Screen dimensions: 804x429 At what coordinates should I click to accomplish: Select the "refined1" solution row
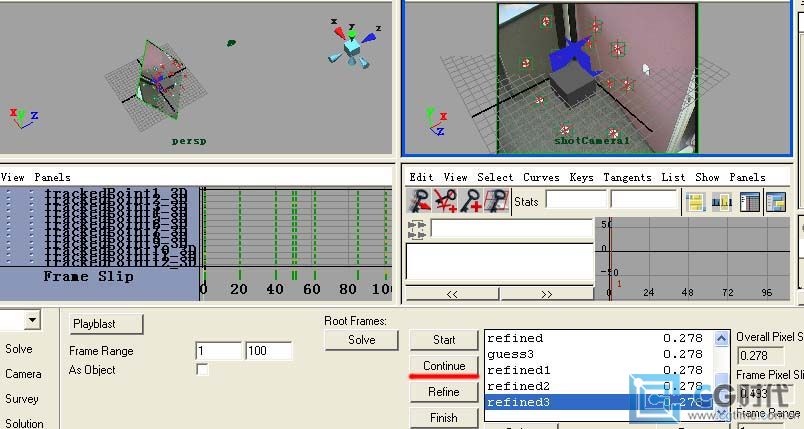click(x=599, y=370)
